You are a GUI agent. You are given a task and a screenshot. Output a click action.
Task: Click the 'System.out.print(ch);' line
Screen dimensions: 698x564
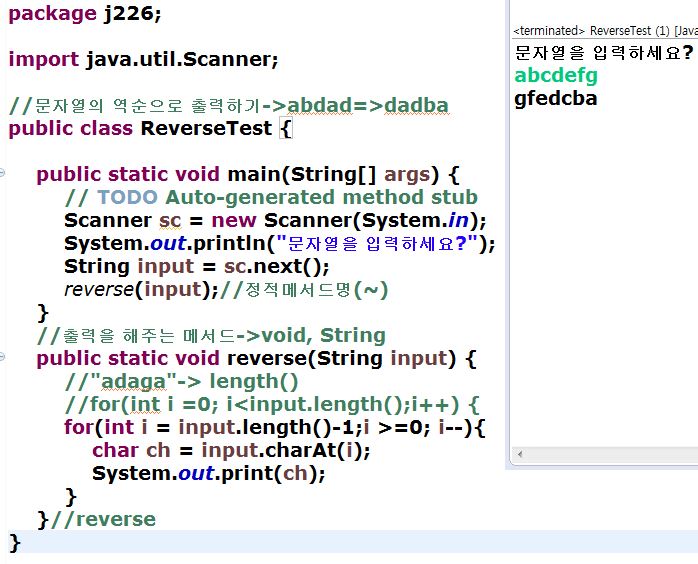209,474
